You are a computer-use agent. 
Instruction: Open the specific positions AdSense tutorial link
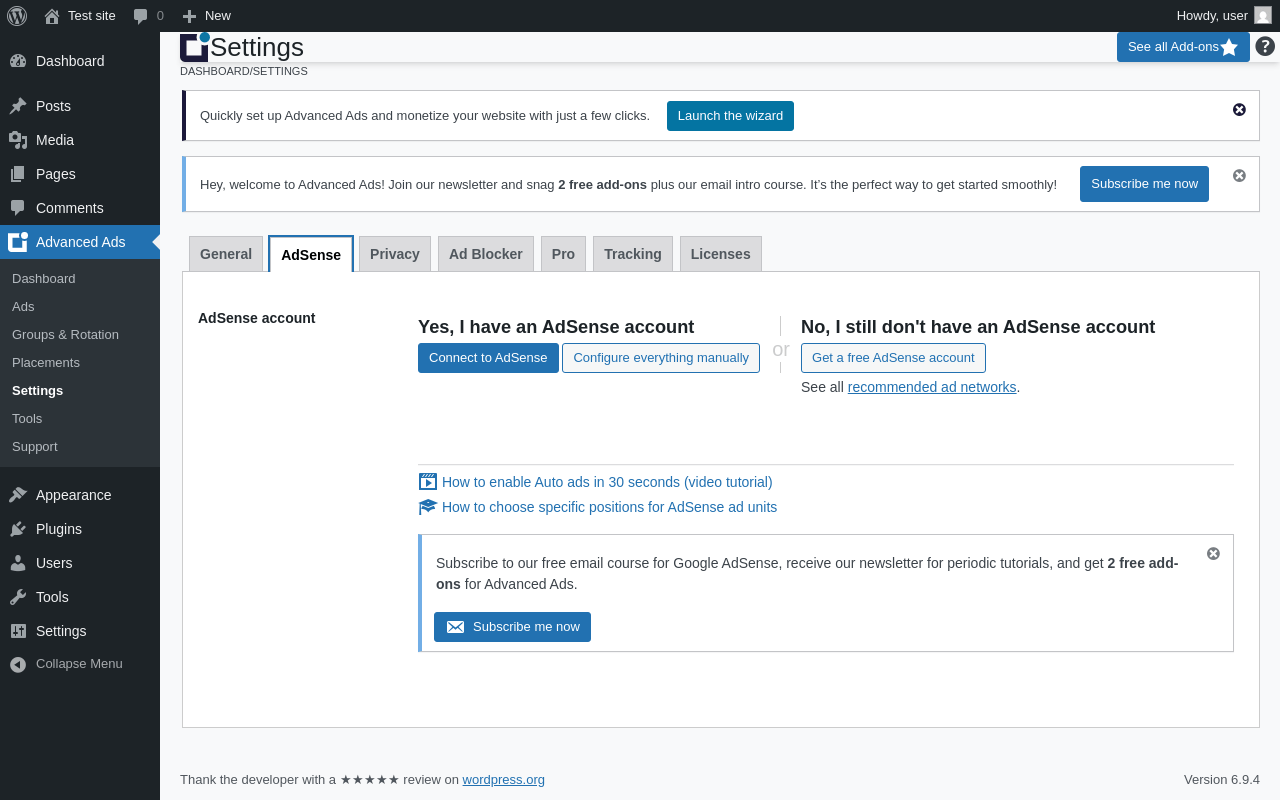(x=609, y=507)
